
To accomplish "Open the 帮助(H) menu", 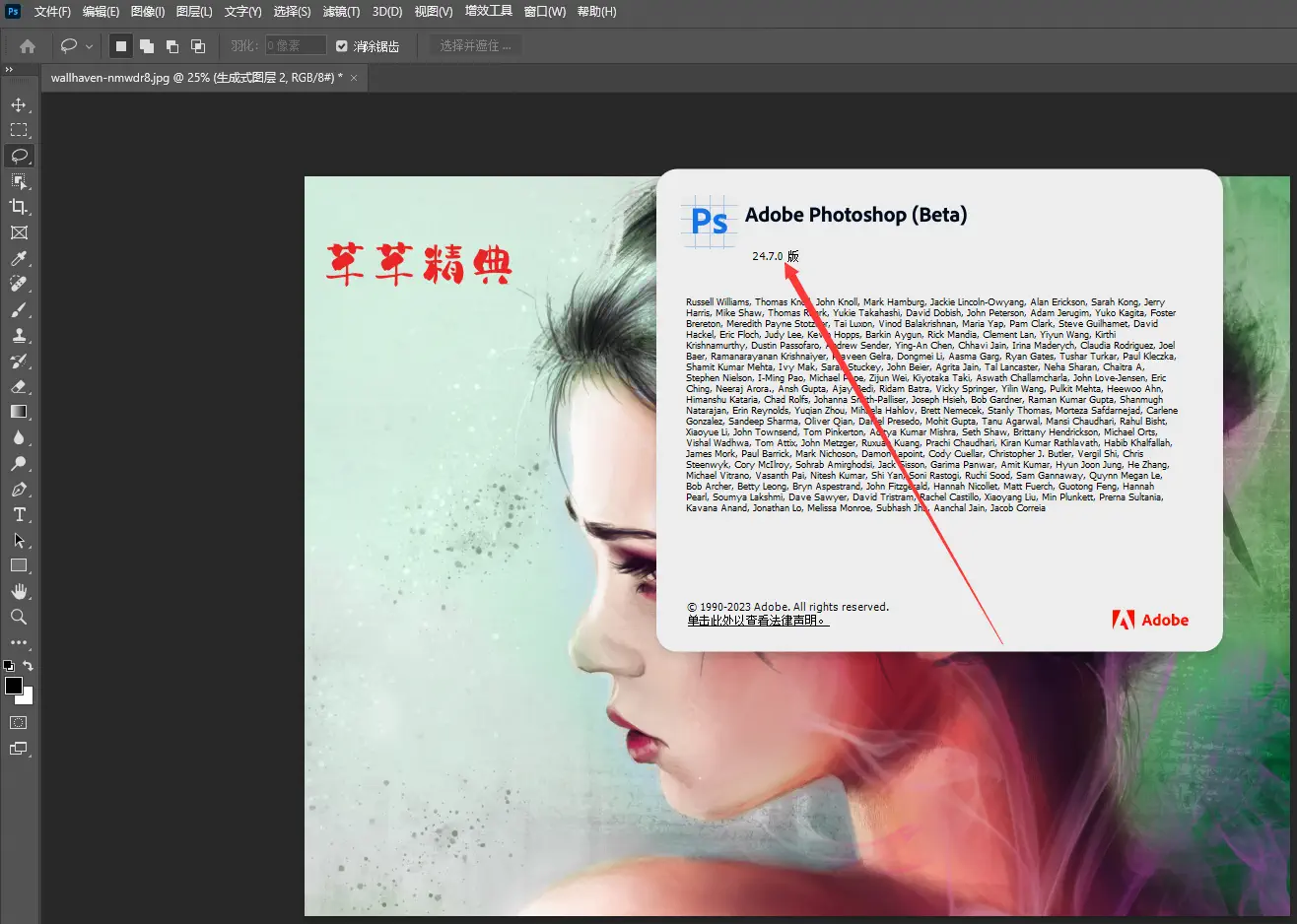I will pos(596,12).
